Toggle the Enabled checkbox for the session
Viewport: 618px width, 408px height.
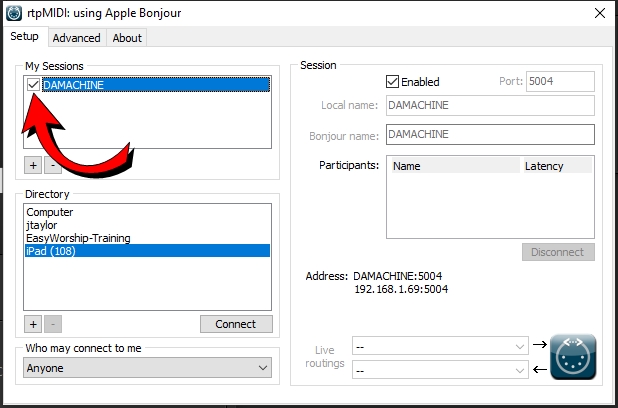(393, 82)
